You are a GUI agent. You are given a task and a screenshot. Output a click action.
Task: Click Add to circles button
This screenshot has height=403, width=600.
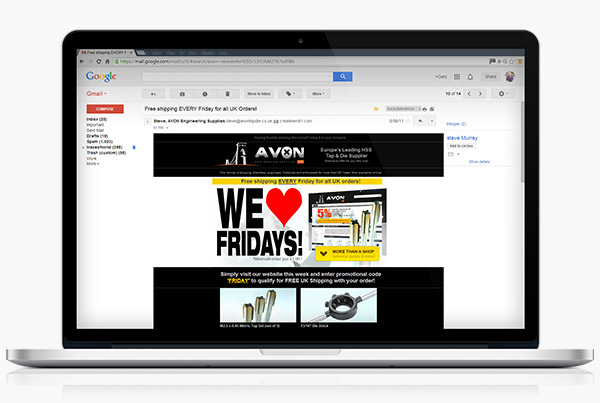click(461, 146)
